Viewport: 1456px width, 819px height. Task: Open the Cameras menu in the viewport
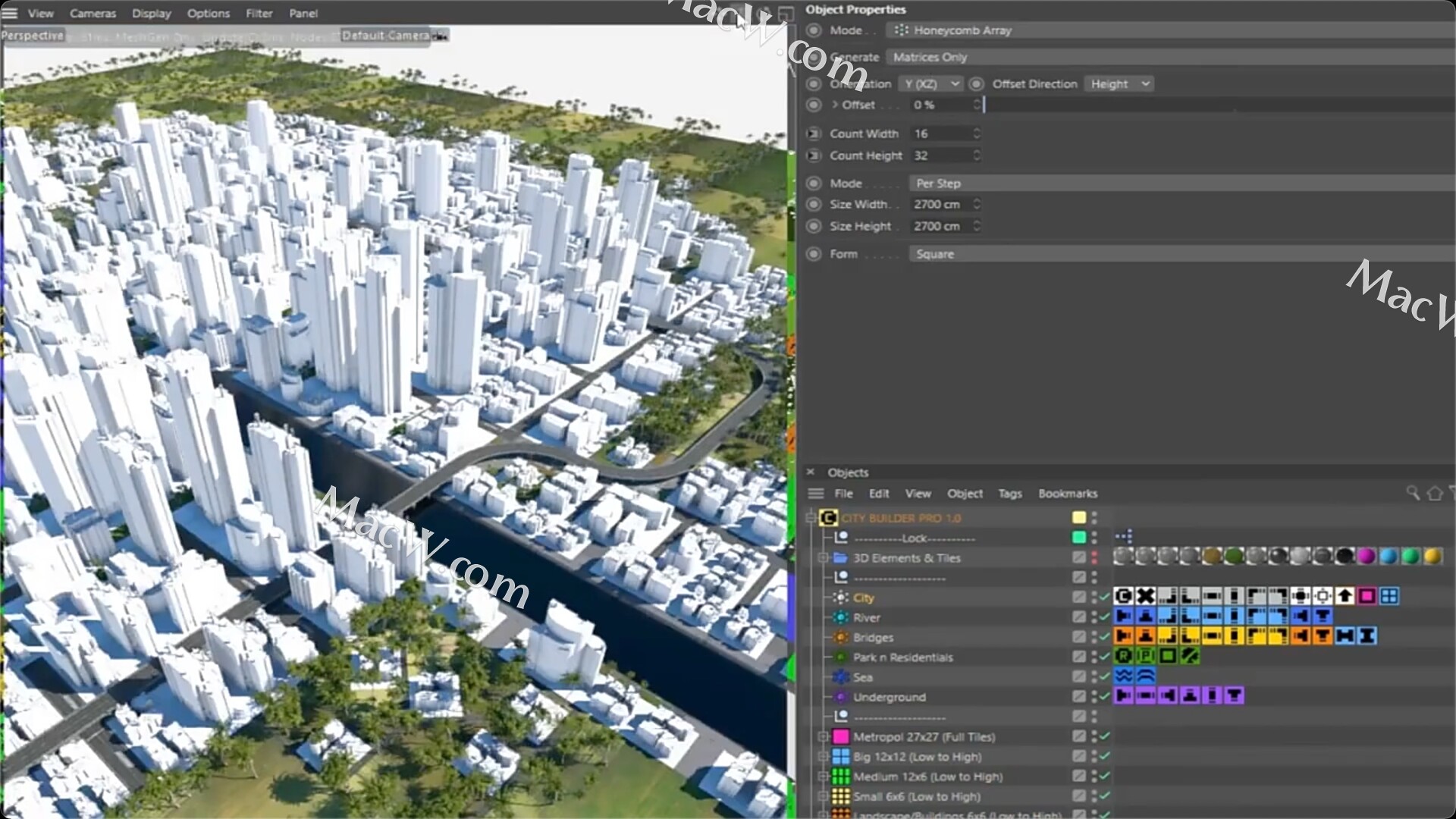(93, 13)
